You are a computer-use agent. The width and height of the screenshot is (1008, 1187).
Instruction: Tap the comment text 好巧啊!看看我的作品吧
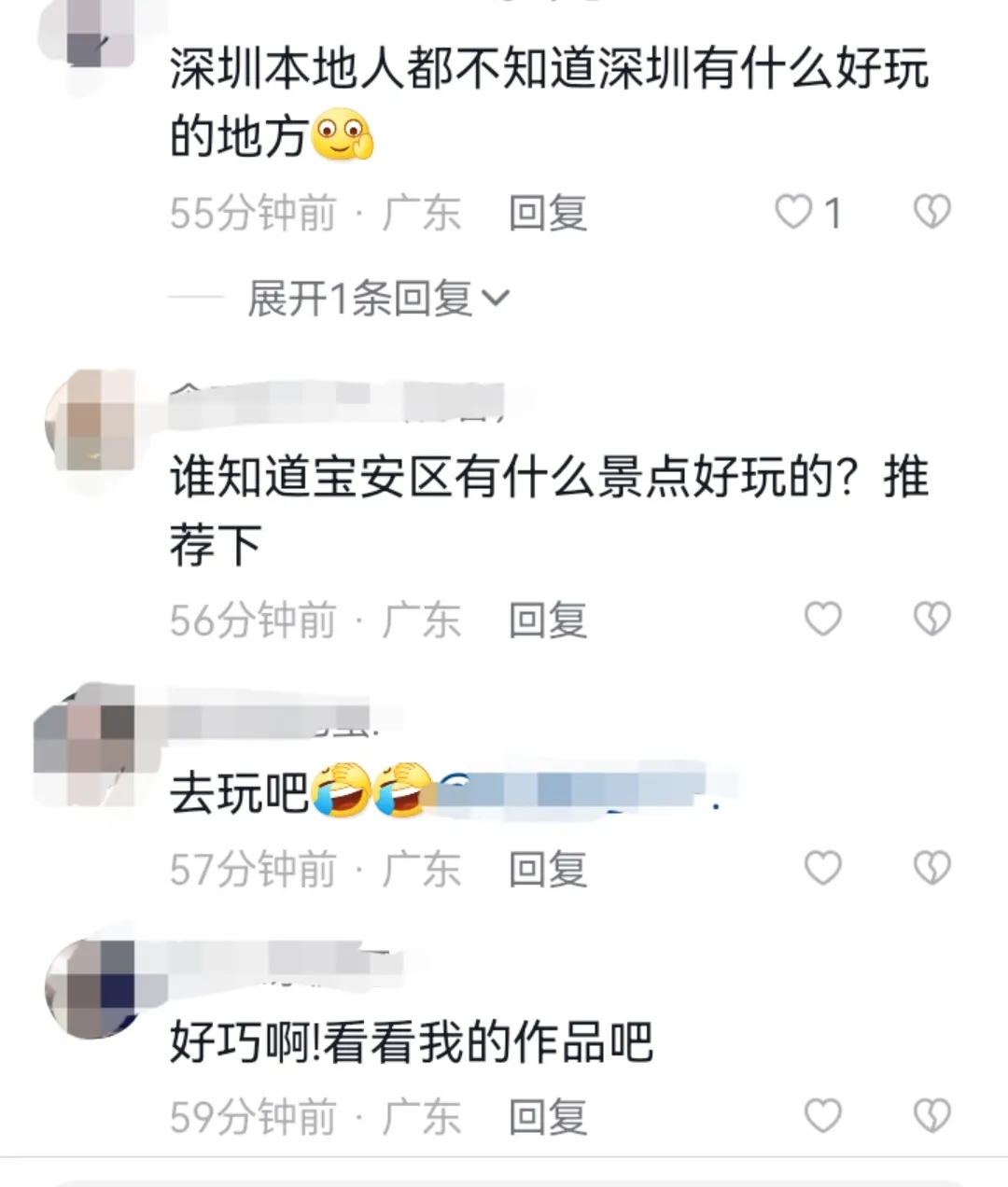(412, 1042)
